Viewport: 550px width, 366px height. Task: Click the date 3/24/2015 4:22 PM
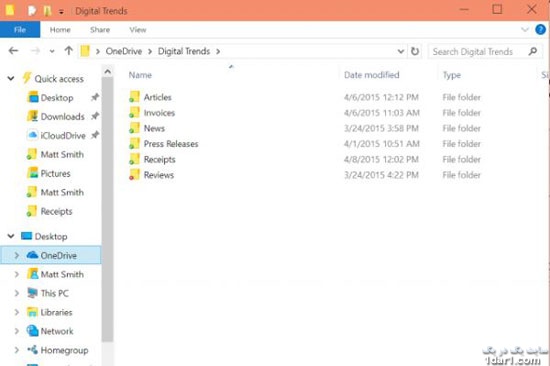(x=381, y=175)
